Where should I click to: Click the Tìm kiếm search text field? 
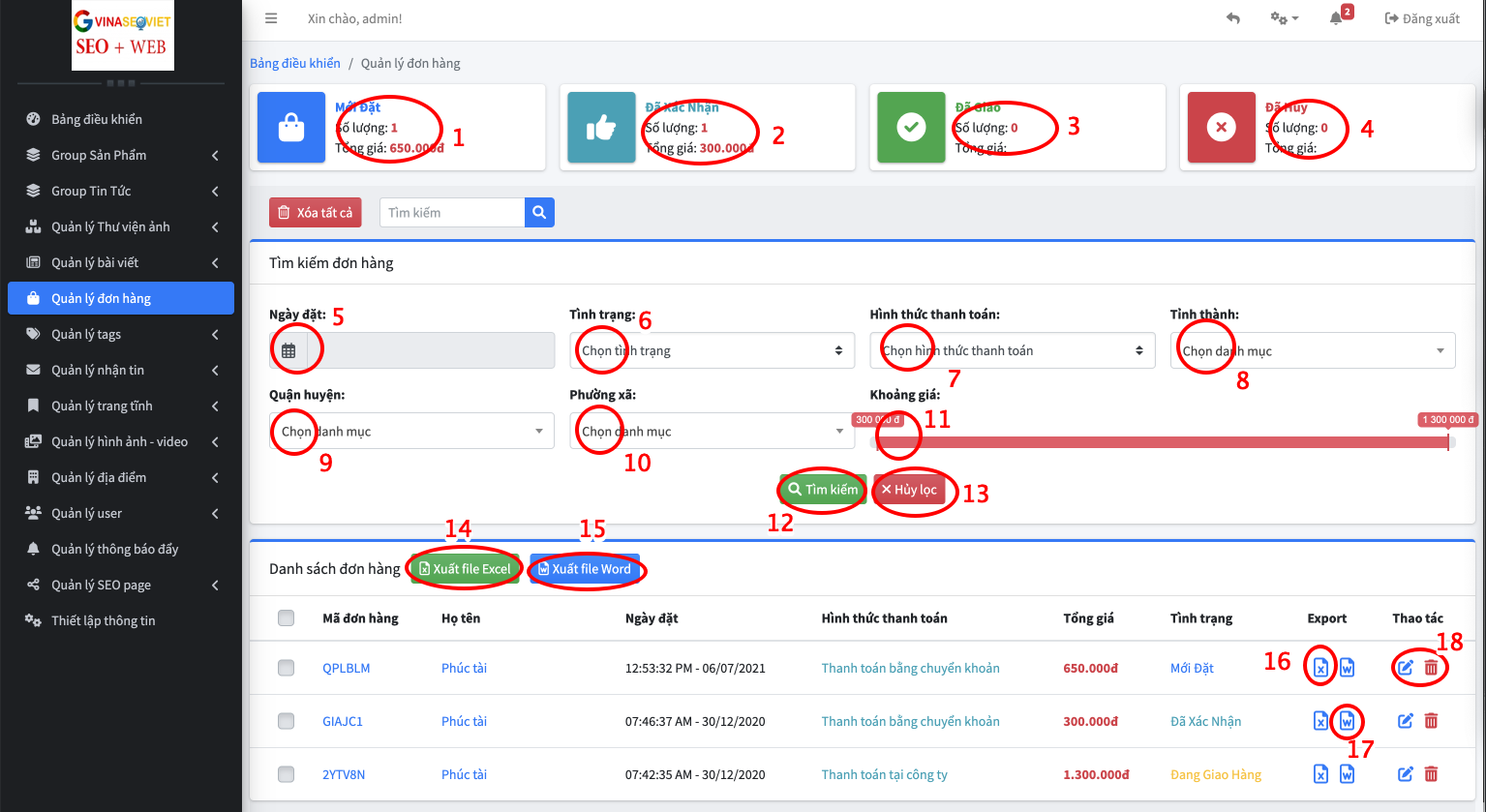(452, 212)
